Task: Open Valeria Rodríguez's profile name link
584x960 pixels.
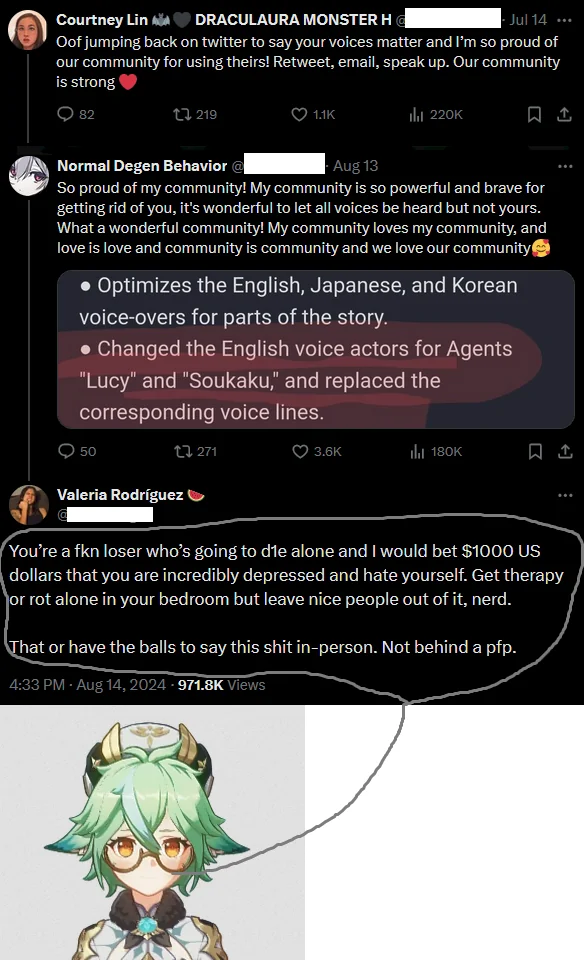Action: pos(120,495)
